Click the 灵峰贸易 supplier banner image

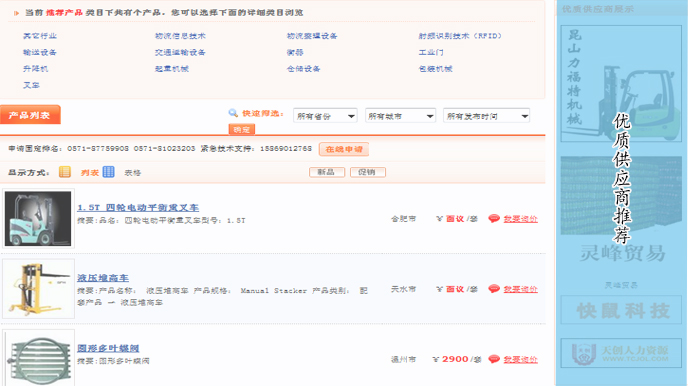pos(621,211)
